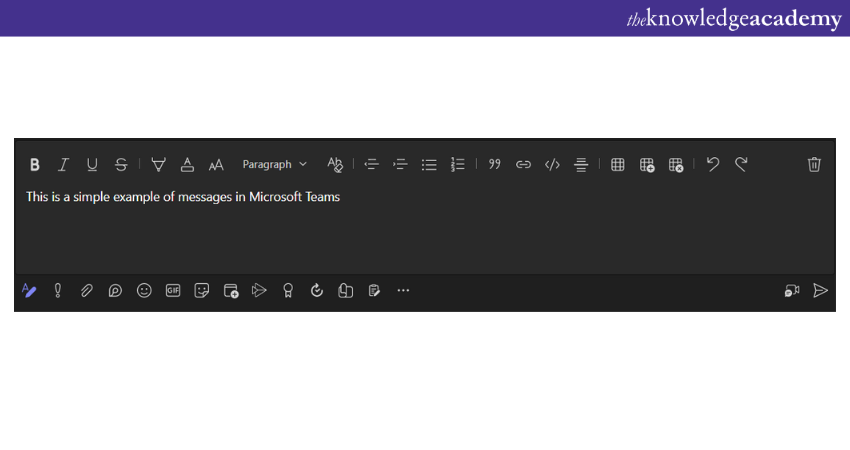Open the font size options
Viewport: 850px width, 450px height.
tap(216, 165)
